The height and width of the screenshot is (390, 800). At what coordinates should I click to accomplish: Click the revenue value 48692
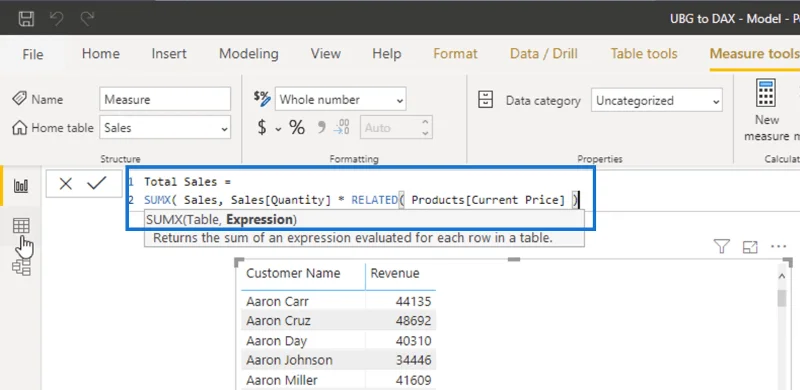pyautogui.click(x=413, y=321)
